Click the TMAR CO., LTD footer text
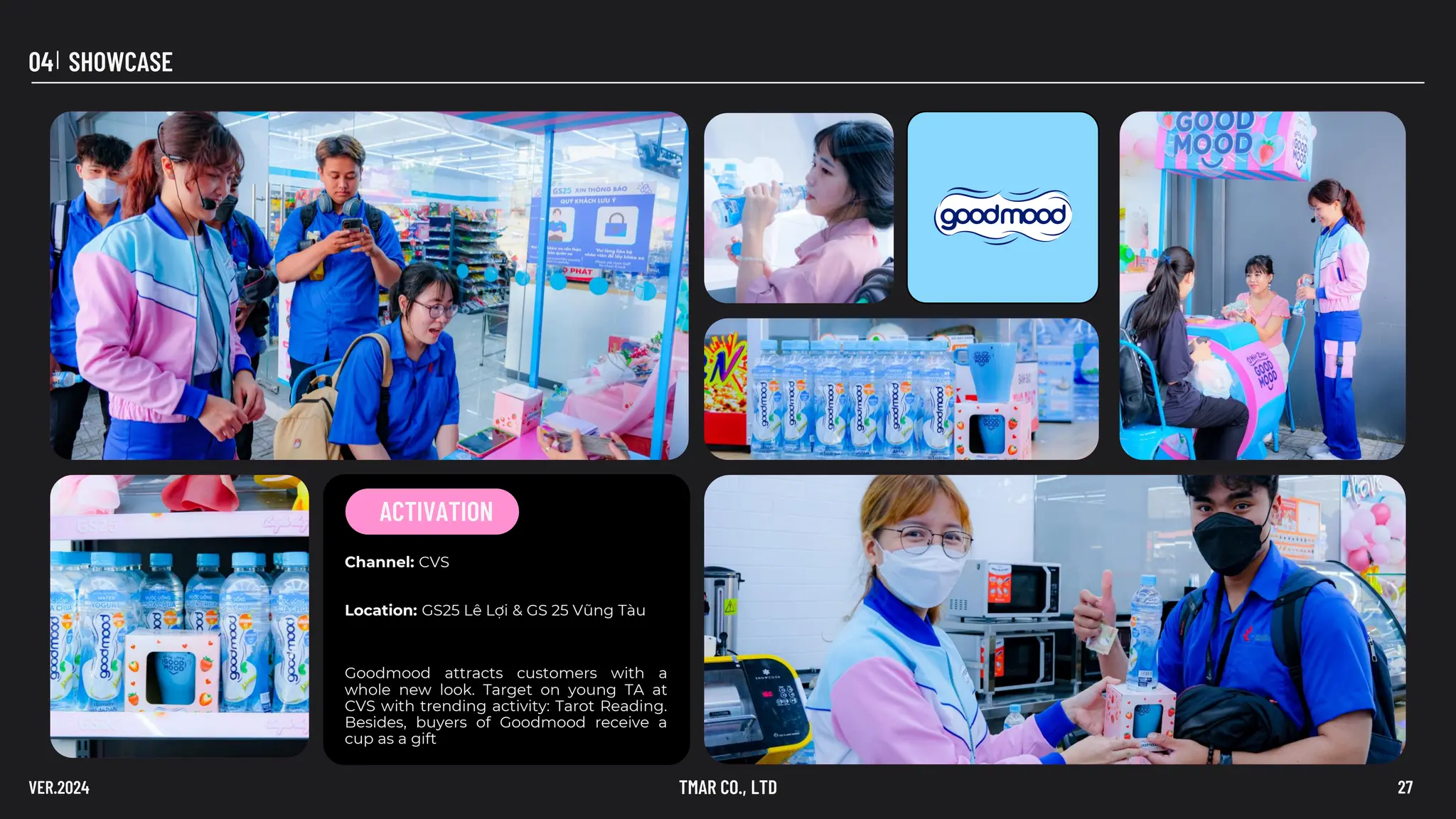Screen dimensions: 1456x819 coord(728,787)
